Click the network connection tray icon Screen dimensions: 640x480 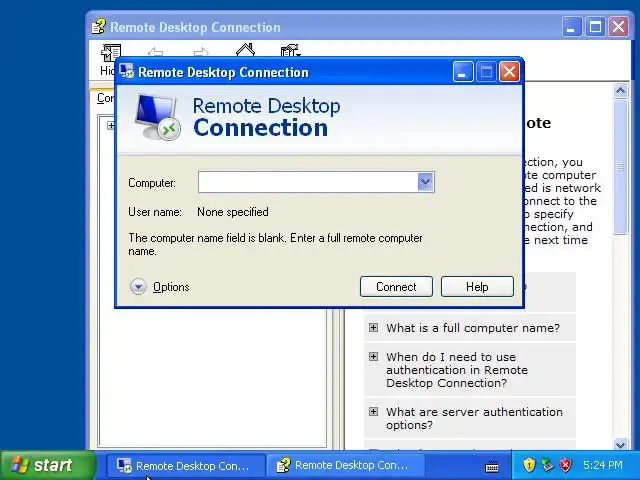[547, 464]
